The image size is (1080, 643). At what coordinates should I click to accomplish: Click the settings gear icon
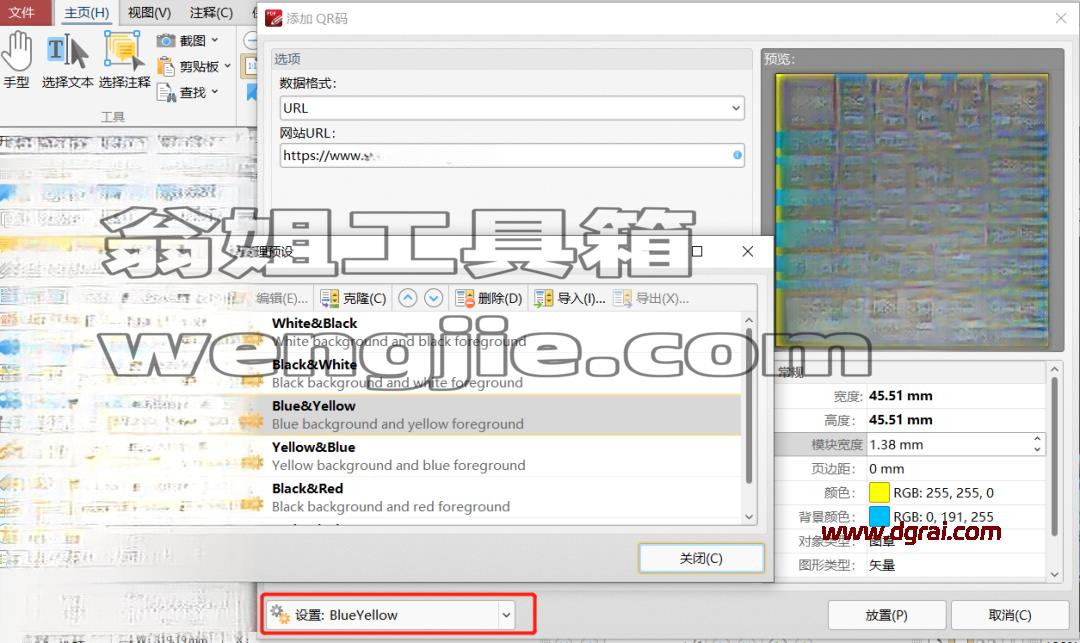pyautogui.click(x=280, y=614)
